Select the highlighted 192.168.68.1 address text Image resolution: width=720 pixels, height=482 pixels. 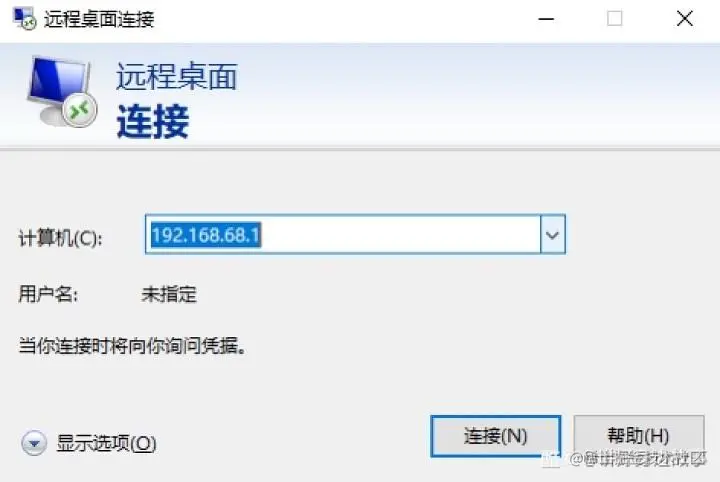[206, 235]
